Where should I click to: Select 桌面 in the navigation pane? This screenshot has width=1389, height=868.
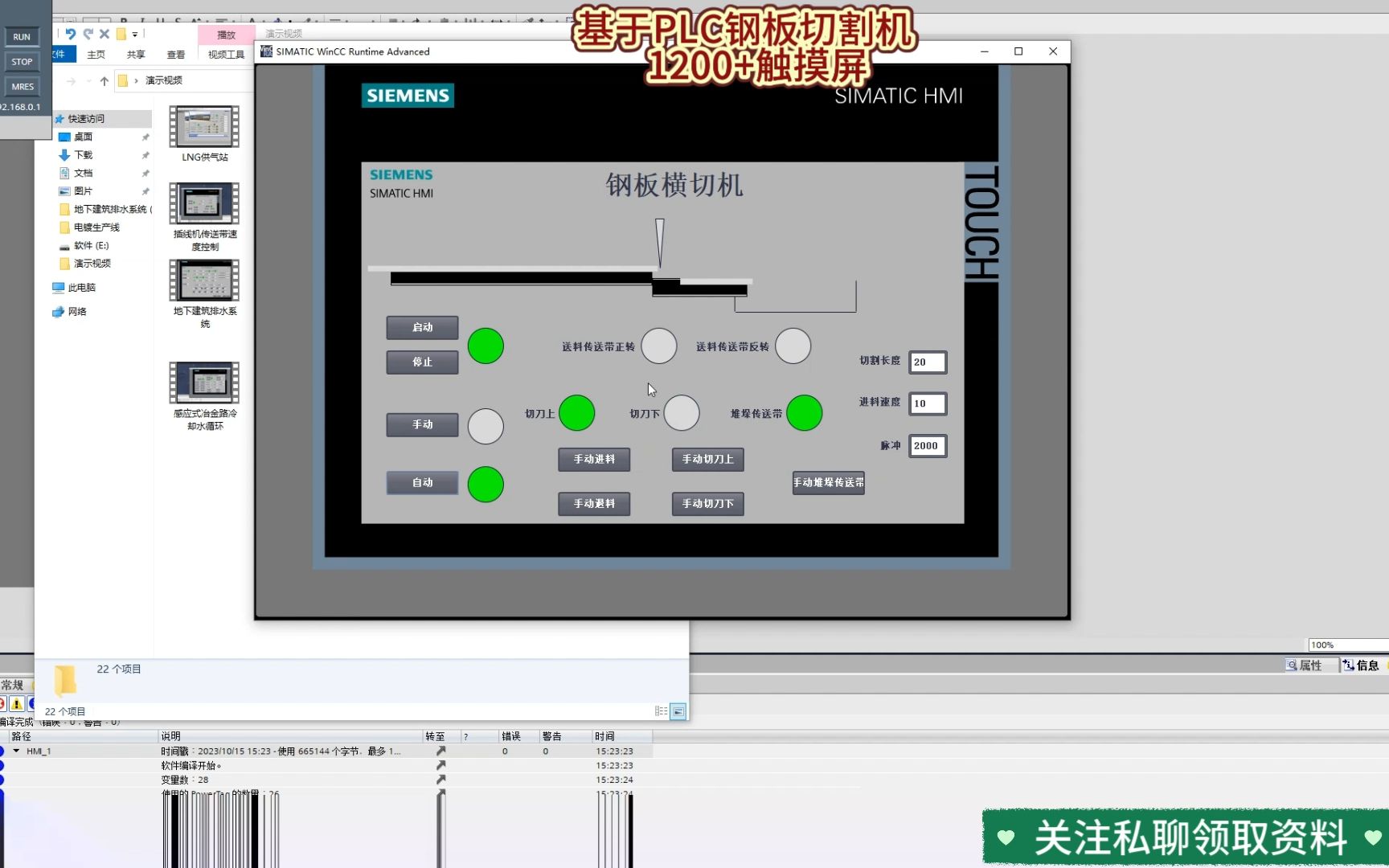83,137
